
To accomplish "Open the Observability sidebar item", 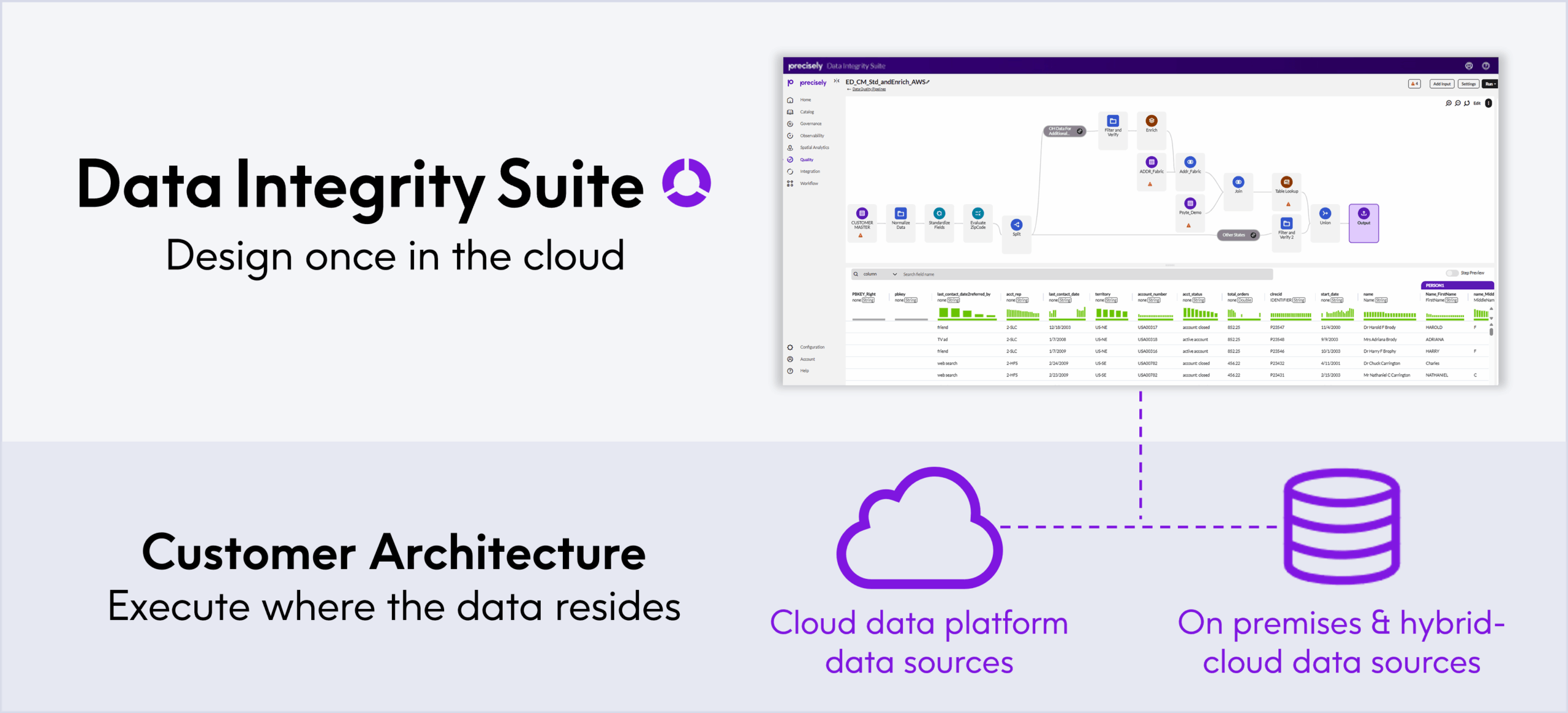I will click(x=806, y=136).
